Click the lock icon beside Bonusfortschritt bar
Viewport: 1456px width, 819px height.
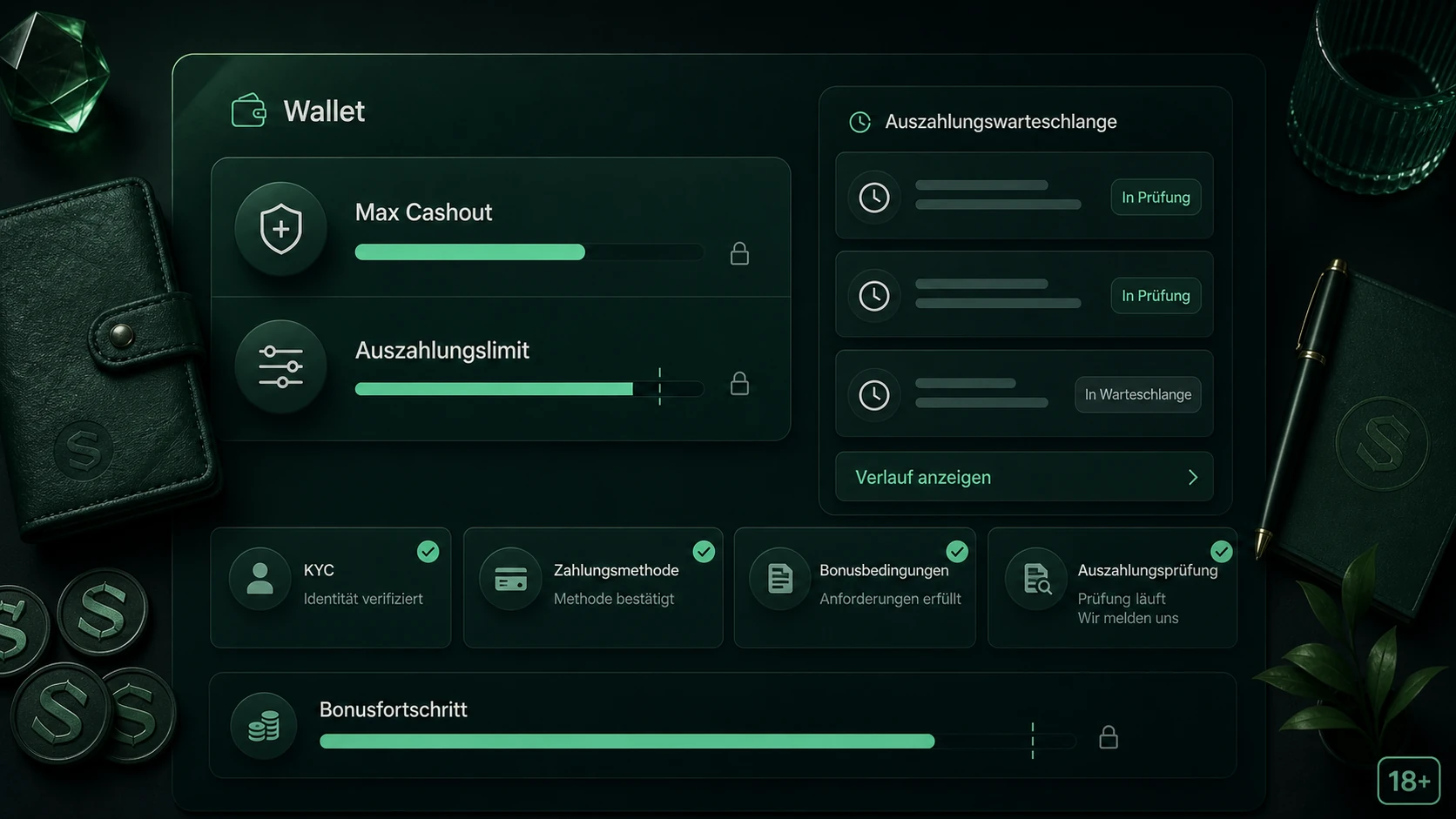[x=1109, y=737]
